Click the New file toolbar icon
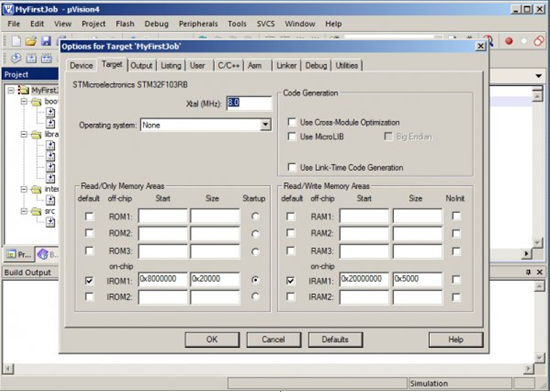Screen dimensions: 550x392 click(x=16, y=41)
